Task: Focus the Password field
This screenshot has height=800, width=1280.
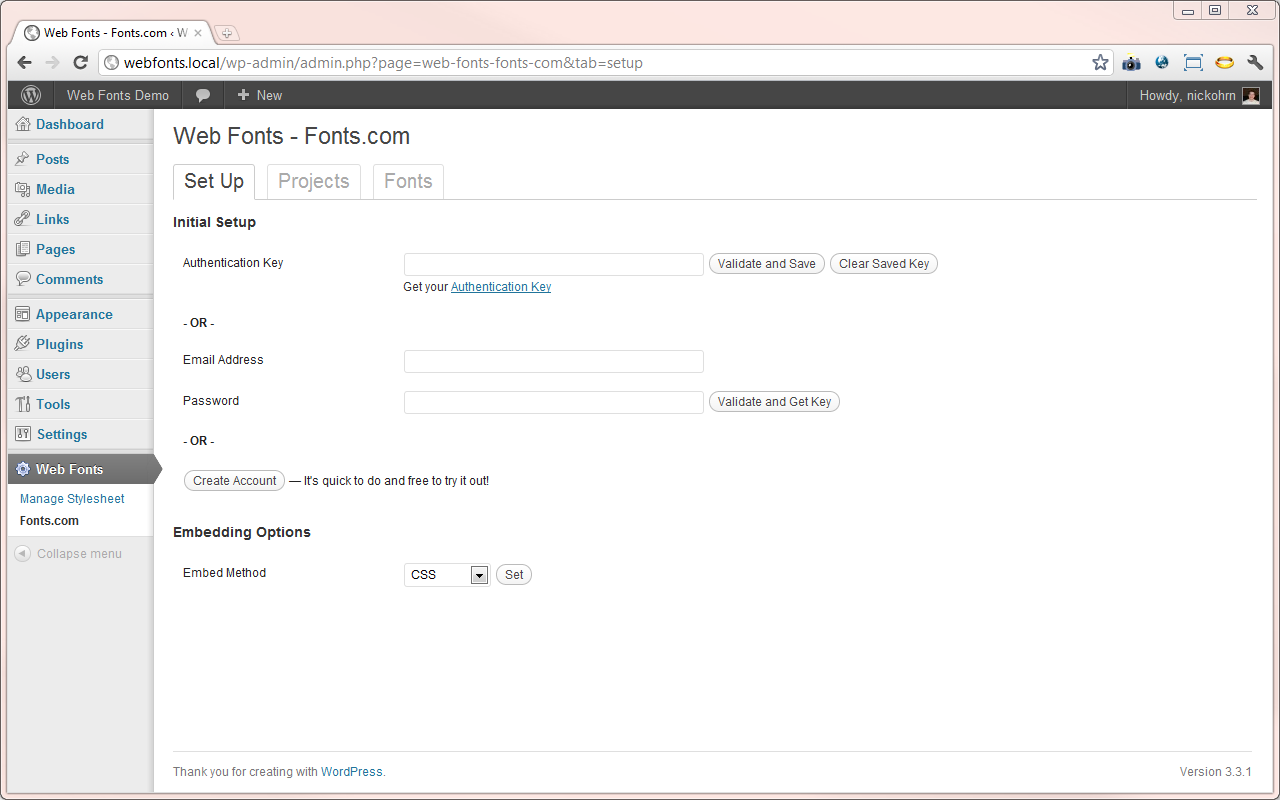Action: (x=554, y=402)
